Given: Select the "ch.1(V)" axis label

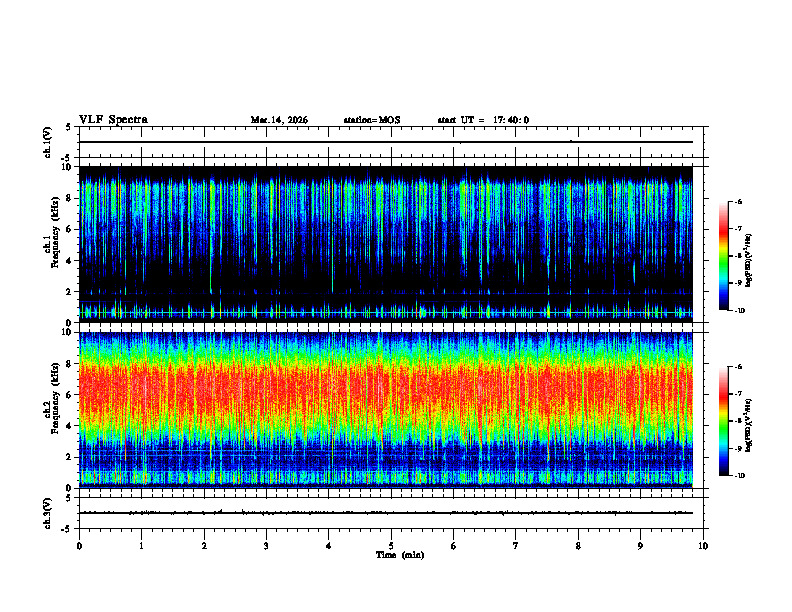Looking at the screenshot, I should [48, 142].
